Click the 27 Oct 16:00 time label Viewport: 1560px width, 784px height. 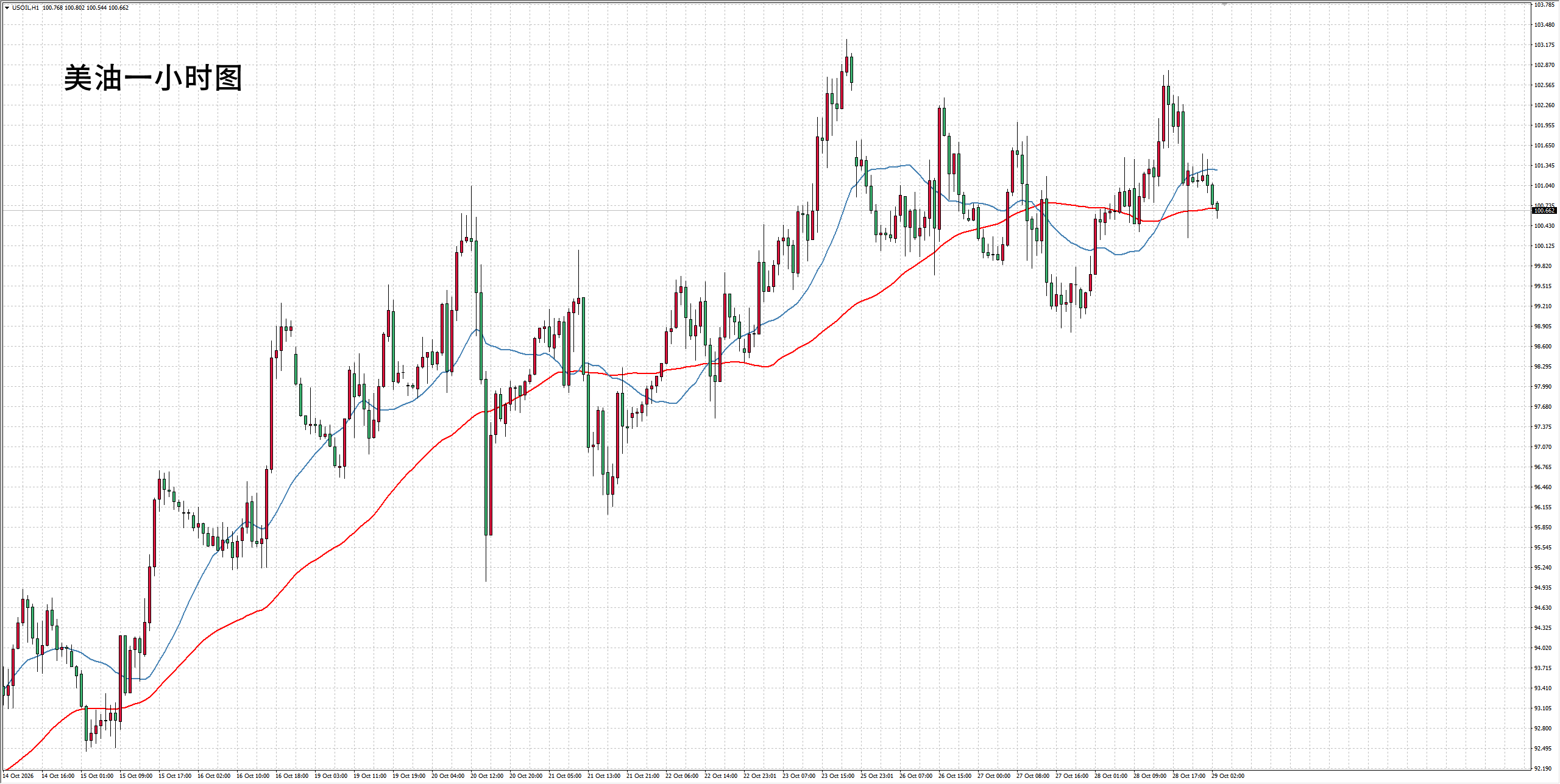[1072, 776]
